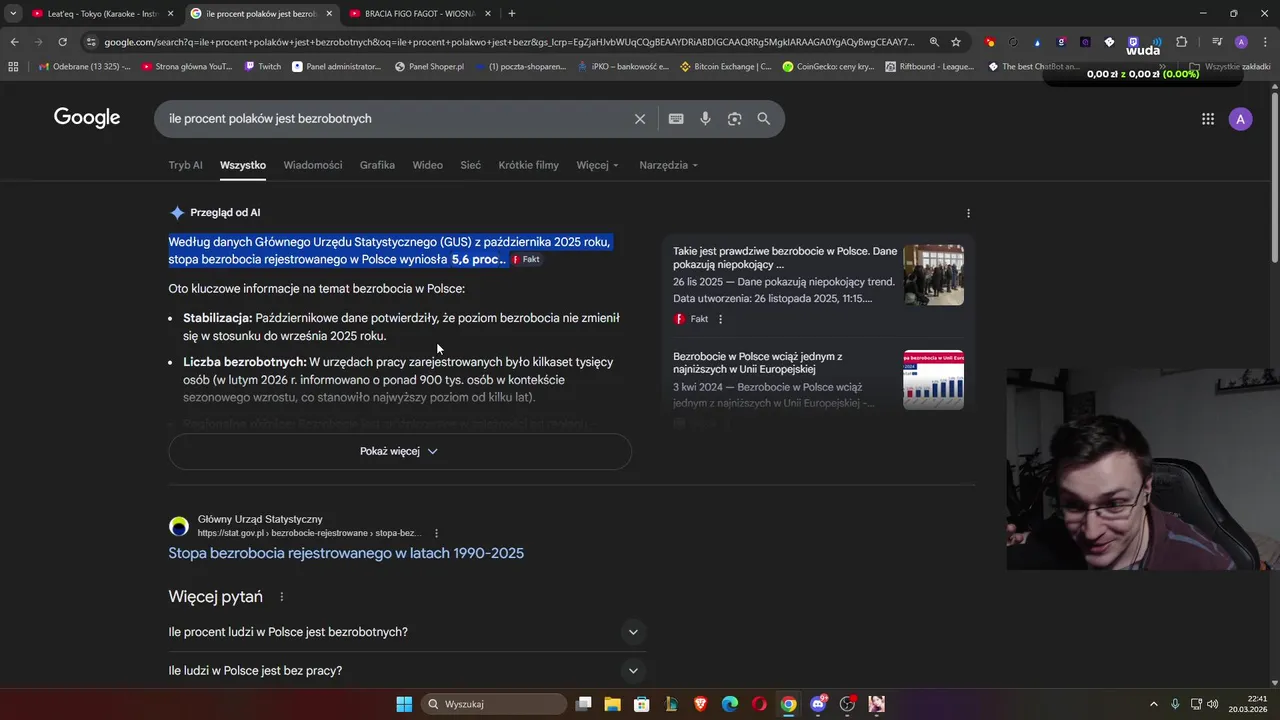This screenshot has width=1280, height=720.
Task: Switch to Wideo results tab
Action: pyautogui.click(x=428, y=165)
